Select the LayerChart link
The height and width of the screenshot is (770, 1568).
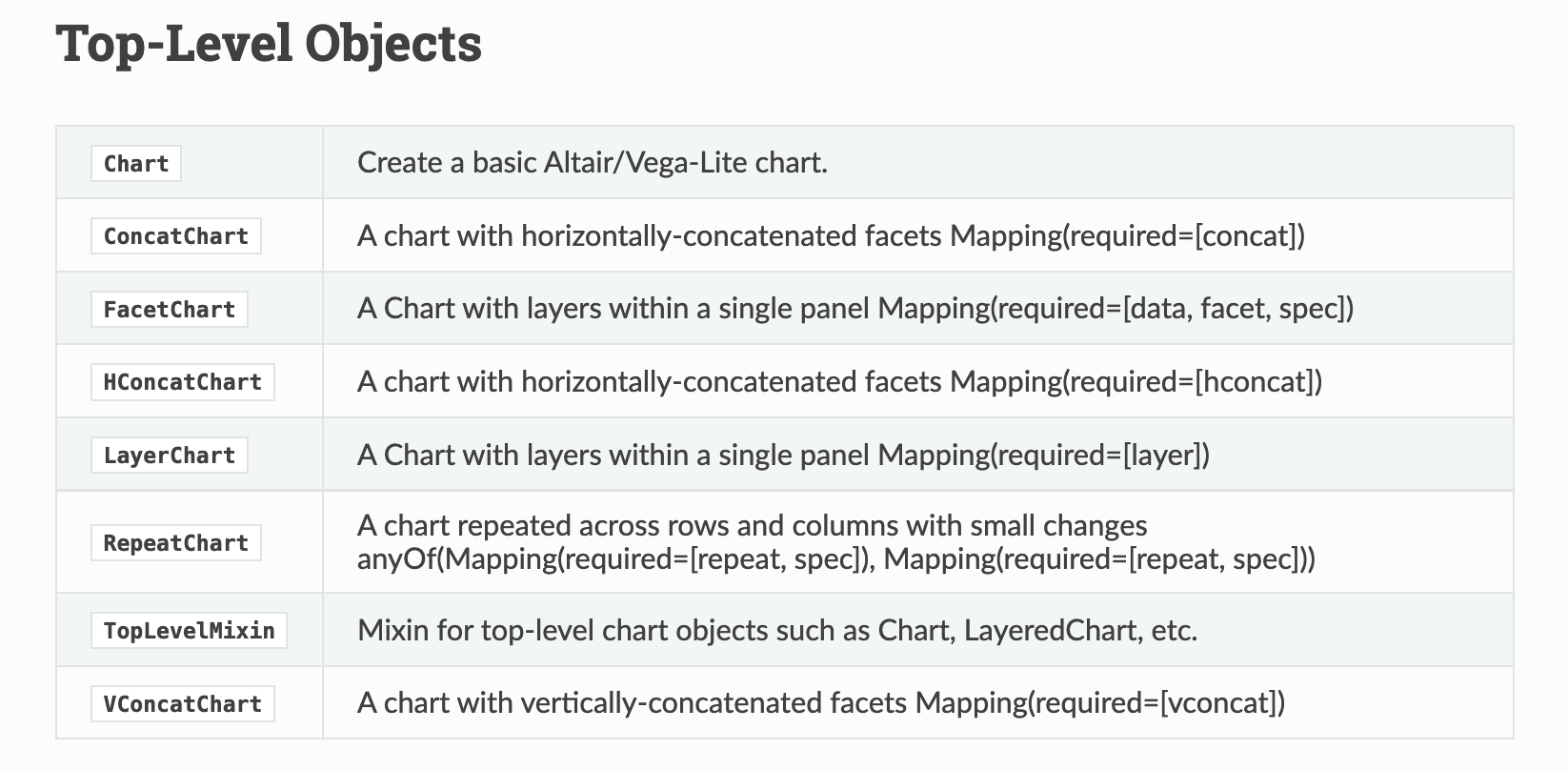[x=170, y=456]
